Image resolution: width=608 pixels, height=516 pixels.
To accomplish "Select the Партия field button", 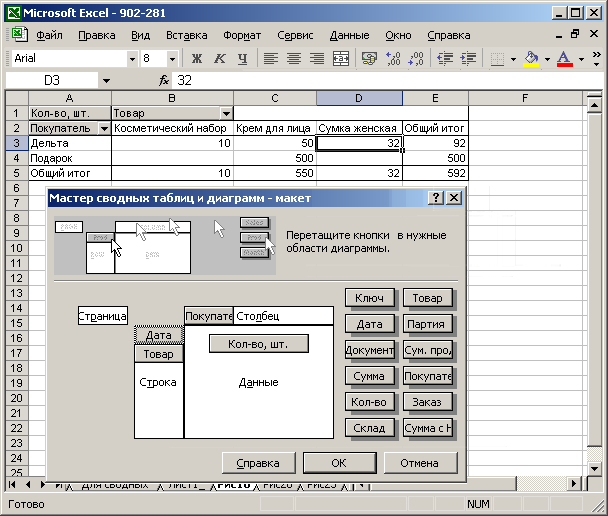I will click(428, 324).
